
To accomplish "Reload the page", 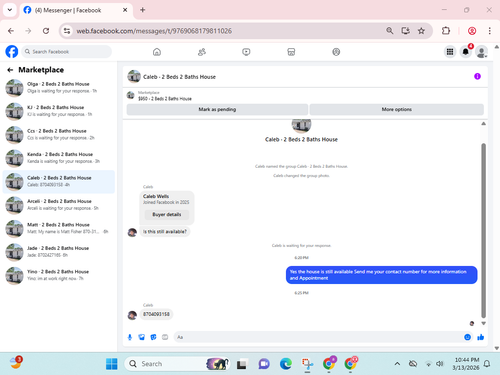I will [x=46, y=31].
